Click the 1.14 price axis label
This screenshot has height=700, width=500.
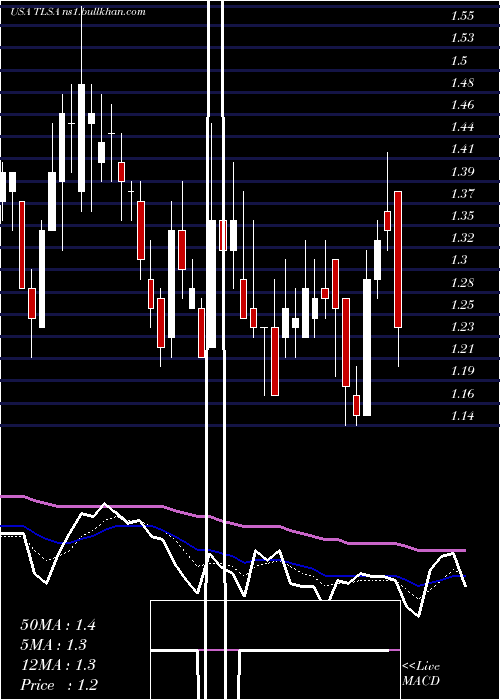[462, 416]
